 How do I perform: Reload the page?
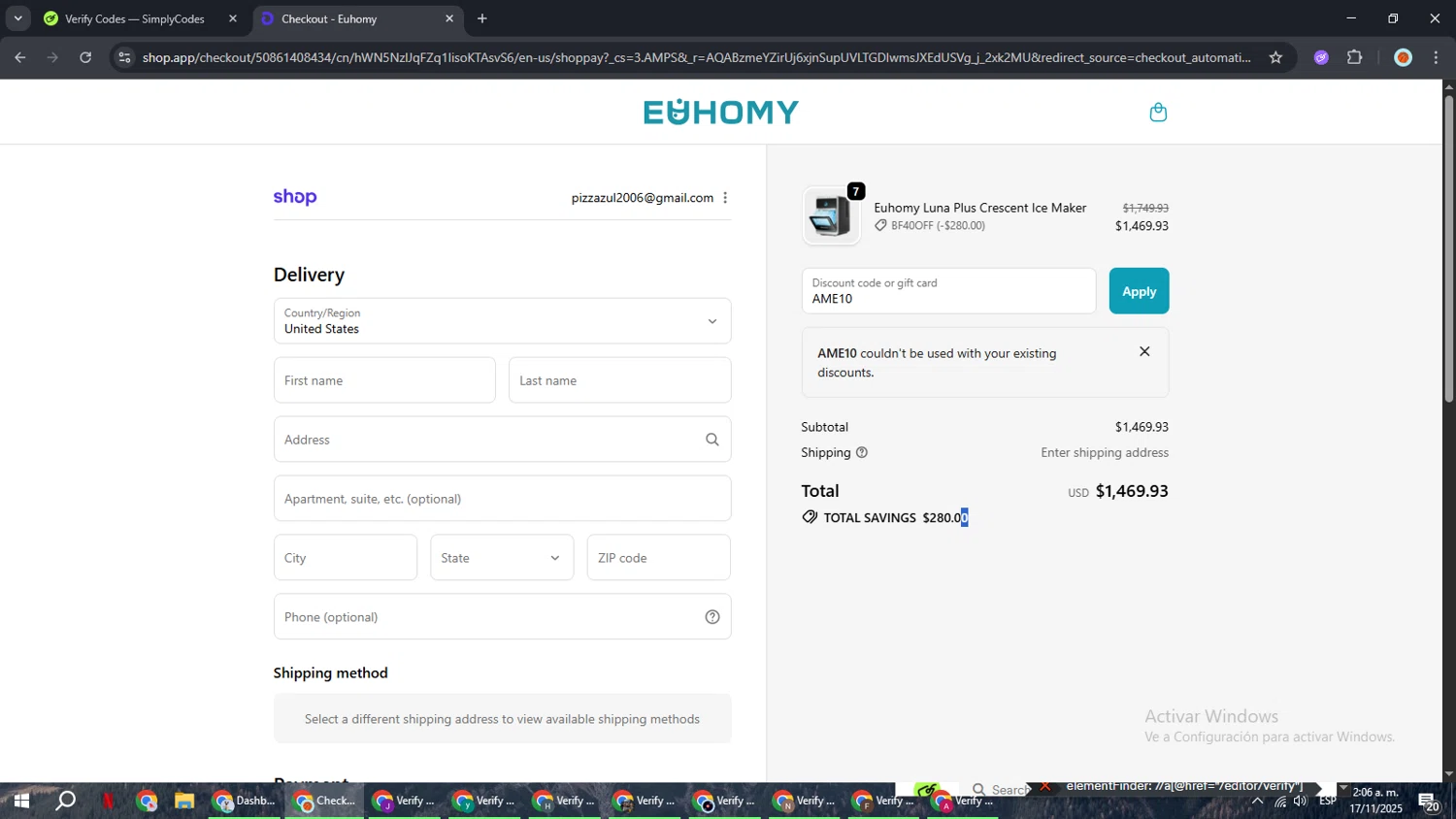pos(85,57)
